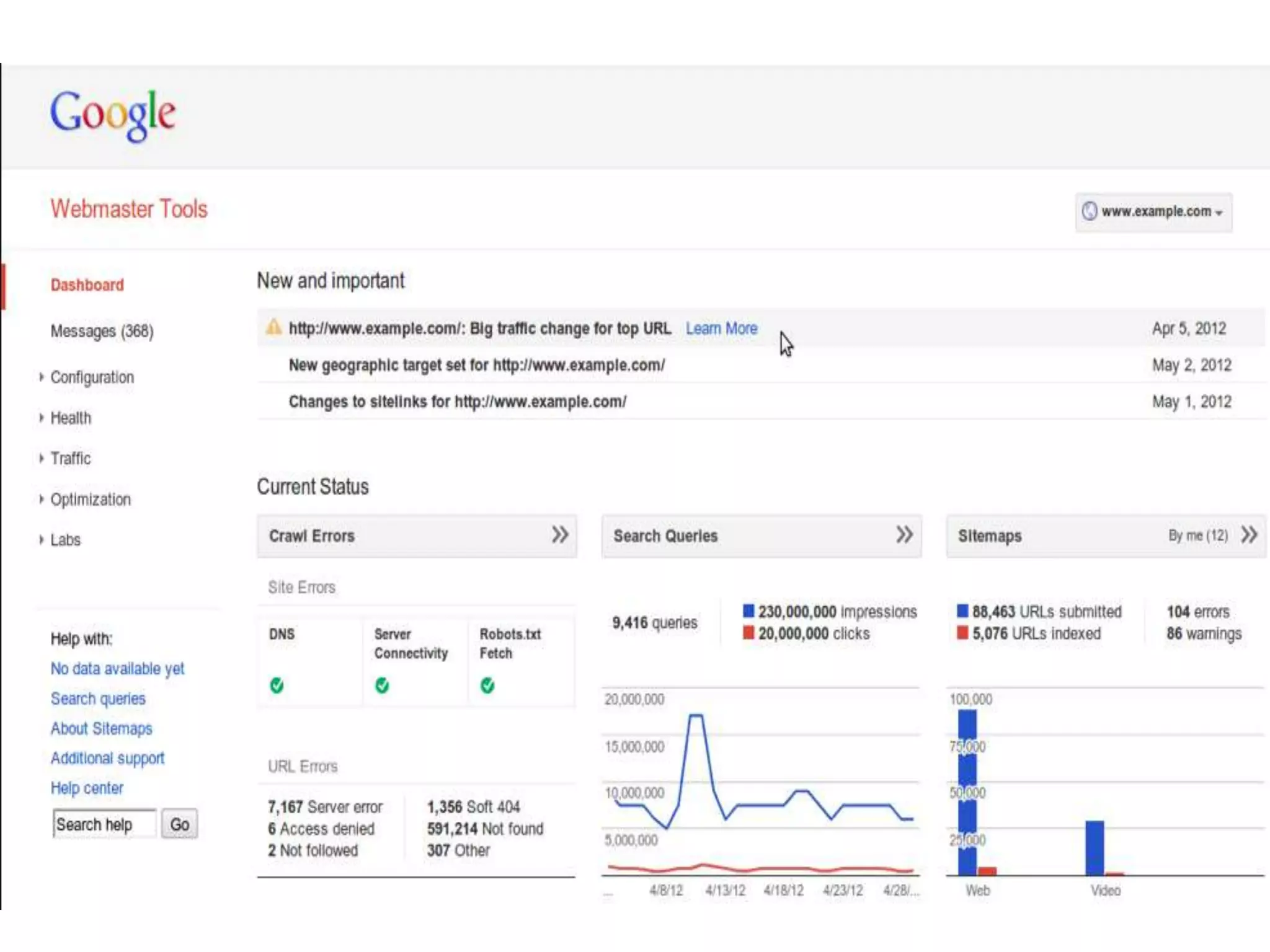
Task: Click the DNS green checkmark status
Action: tap(277, 685)
